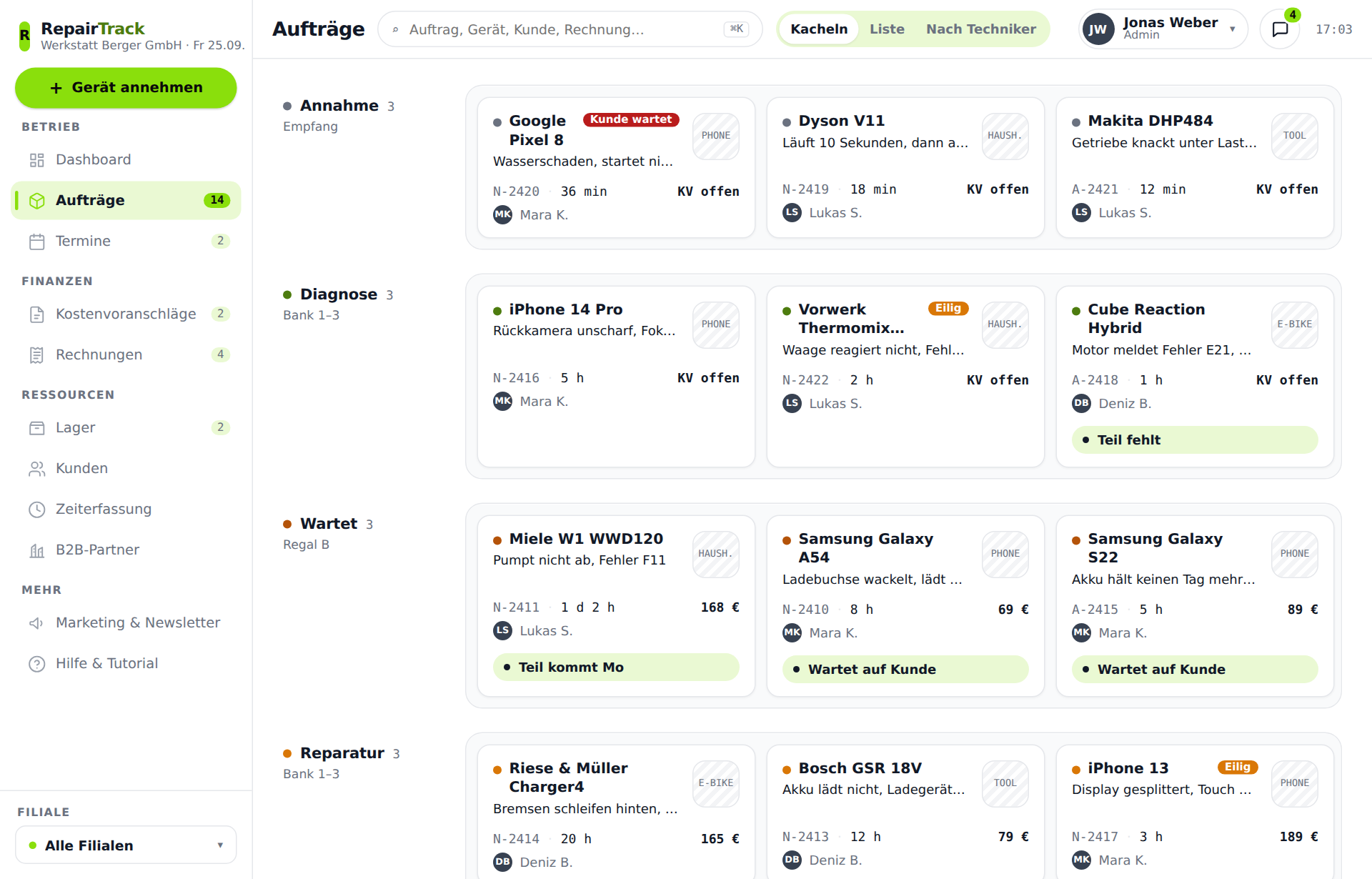The image size is (1372, 879).
Task: Open Marketing & Newsletter in the sidebar
Action: click(126, 623)
